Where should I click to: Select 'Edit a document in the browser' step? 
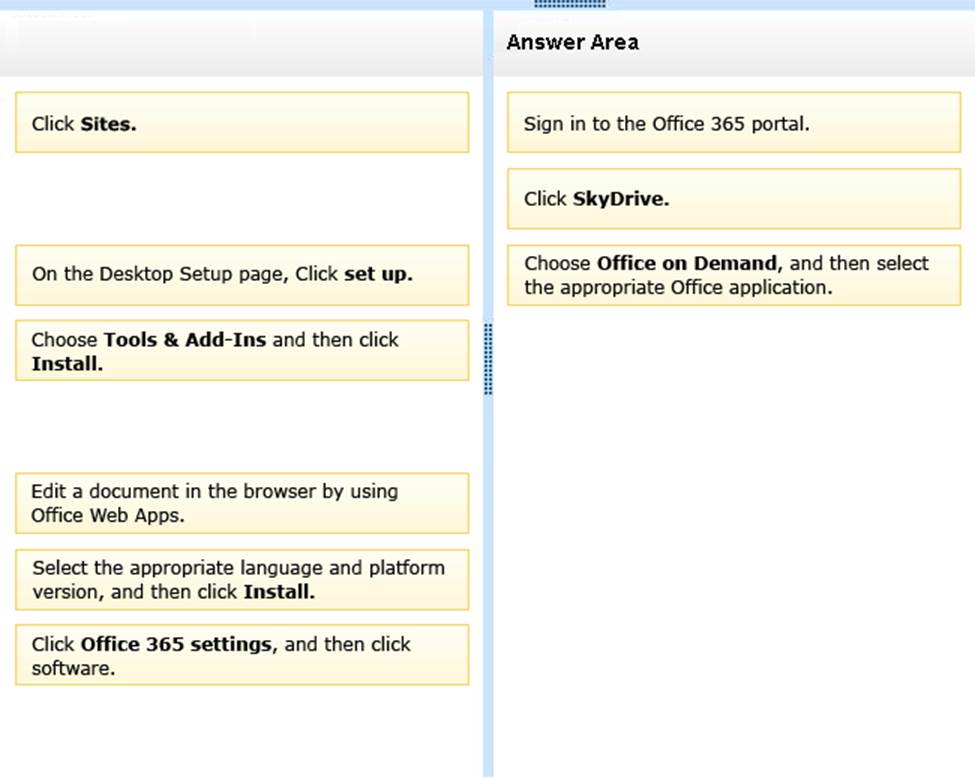click(242, 503)
